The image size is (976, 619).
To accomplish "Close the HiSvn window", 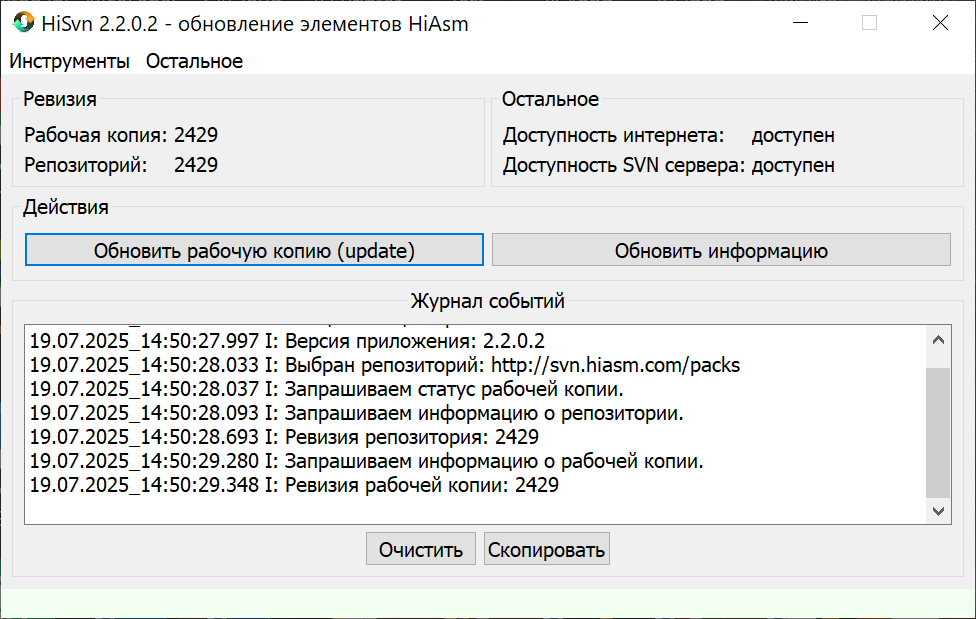I will coord(940,23).
